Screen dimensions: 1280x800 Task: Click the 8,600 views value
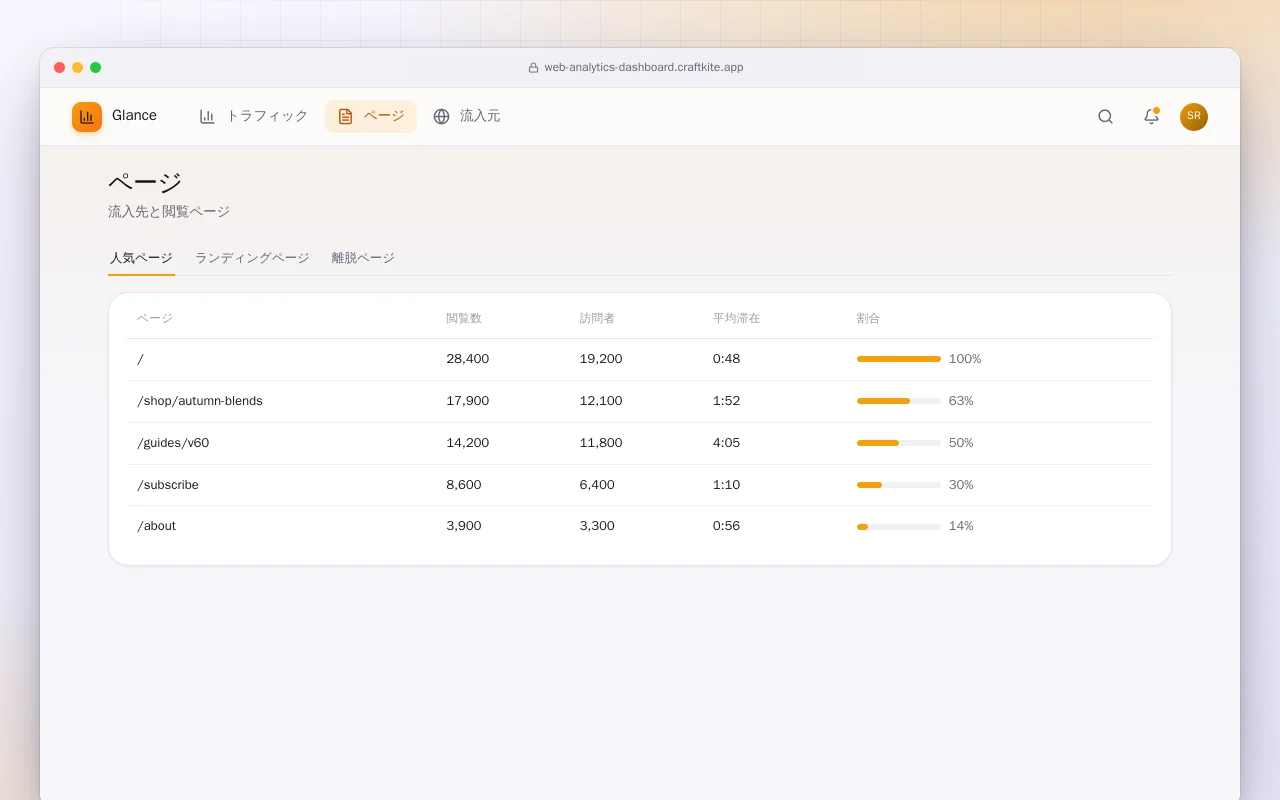(x=464, y=485)
